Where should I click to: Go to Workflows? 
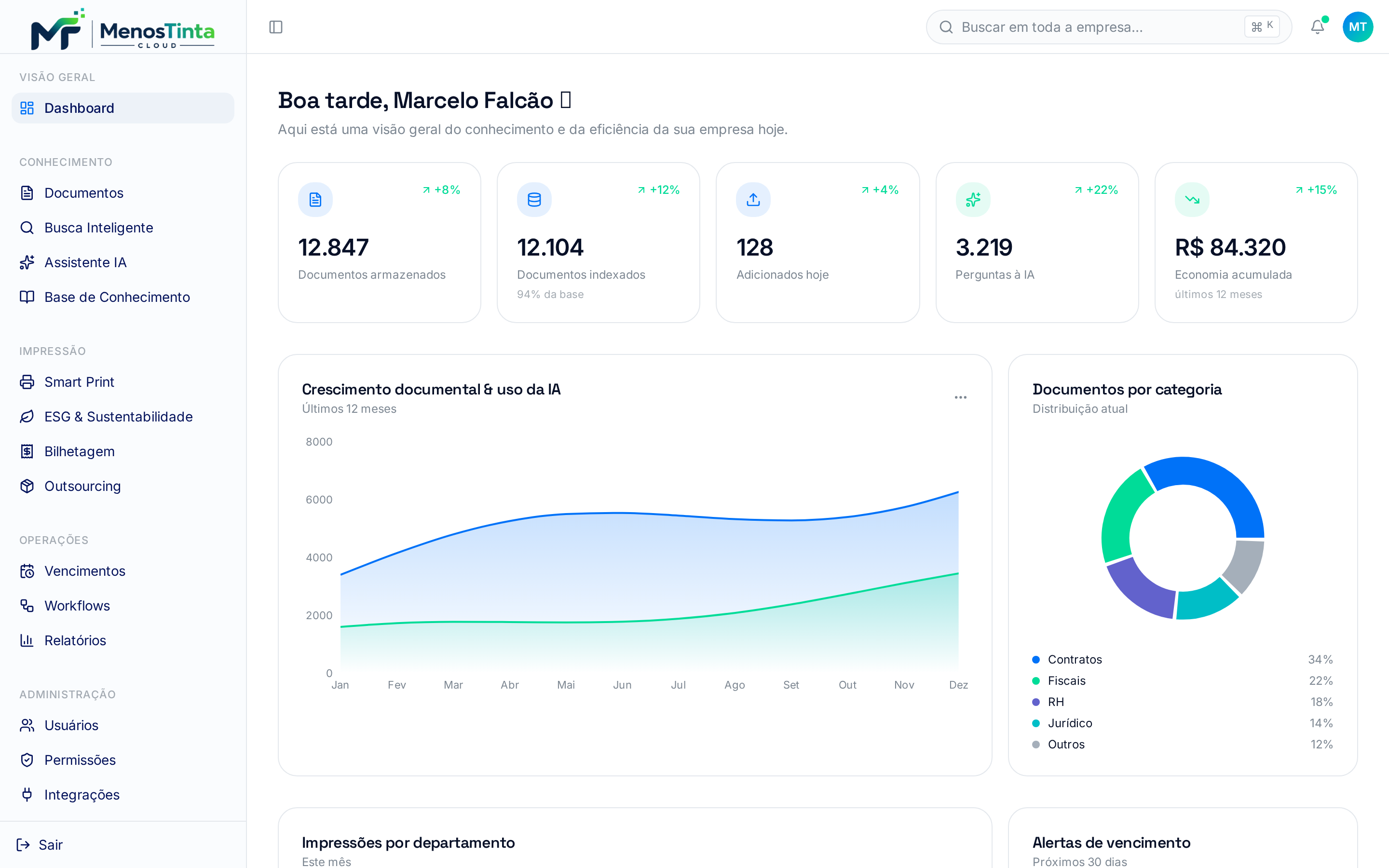click(123, 606)
